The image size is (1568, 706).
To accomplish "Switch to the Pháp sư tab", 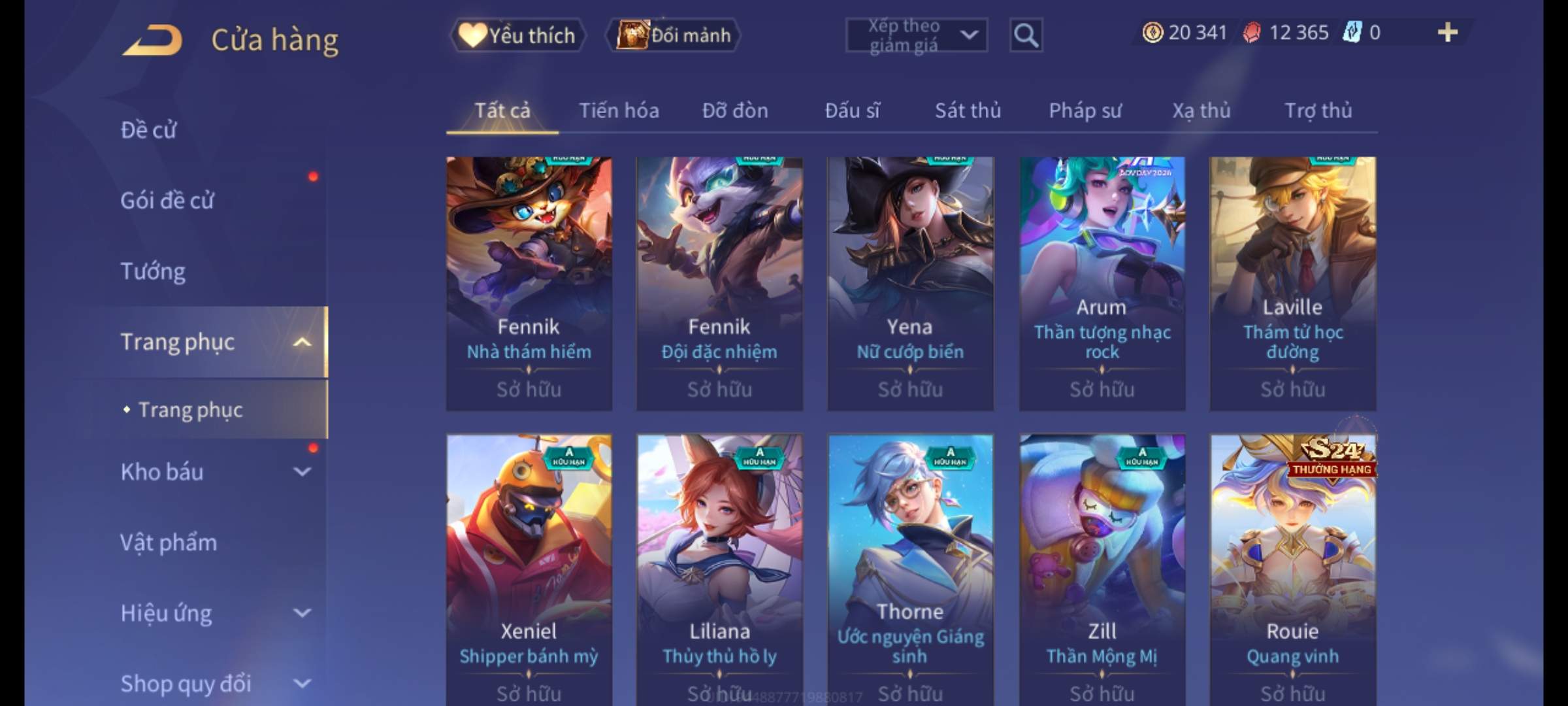I will [1085, 110].
